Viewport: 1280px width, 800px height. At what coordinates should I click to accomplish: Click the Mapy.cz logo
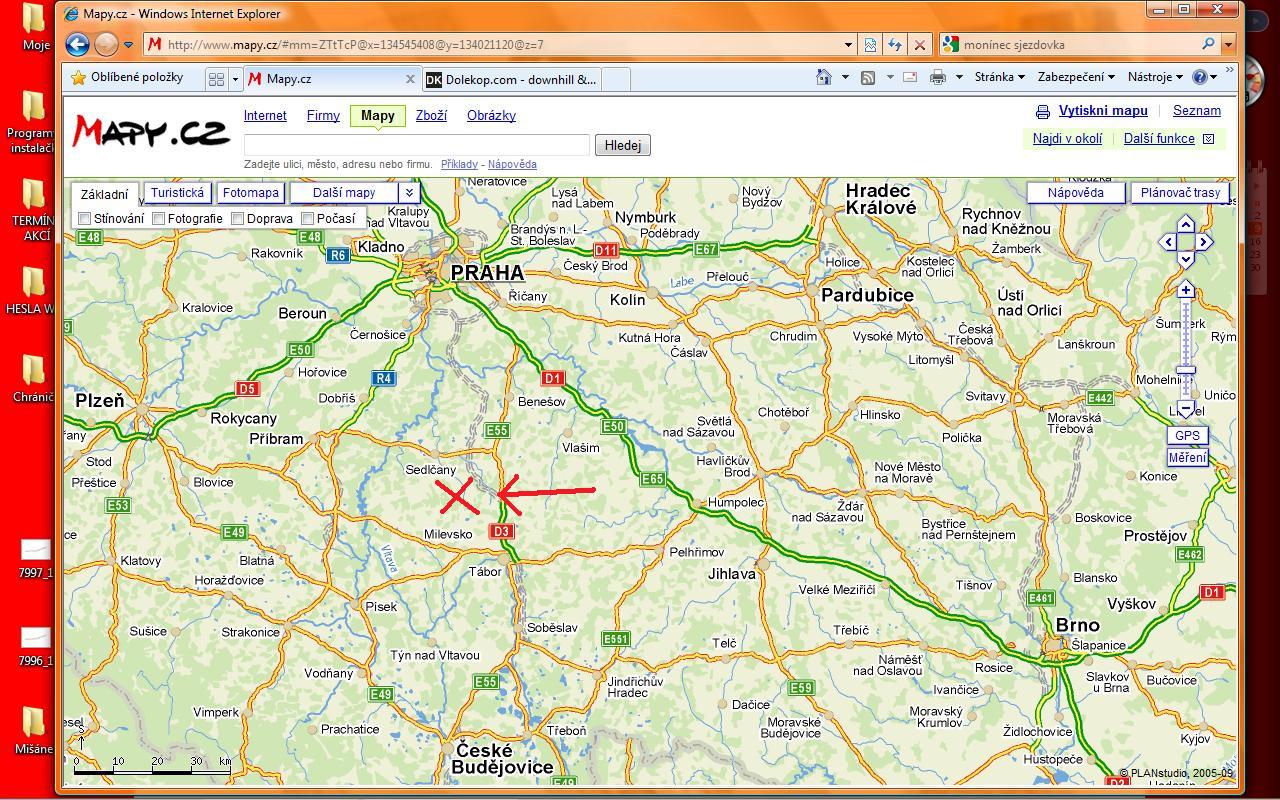click(151, 133)
